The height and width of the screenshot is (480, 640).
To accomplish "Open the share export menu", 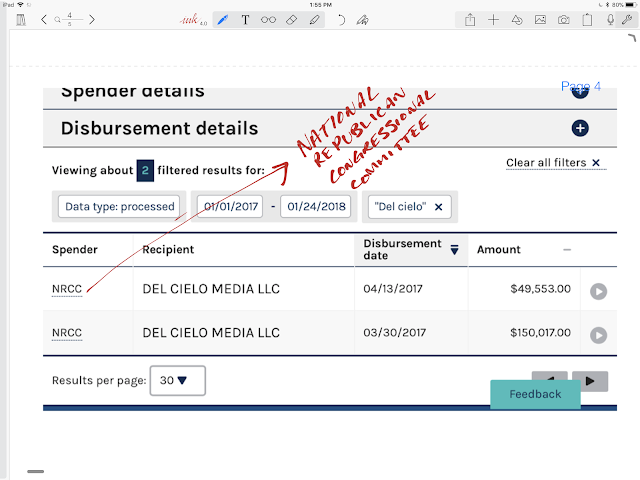I will click(470, 20).
